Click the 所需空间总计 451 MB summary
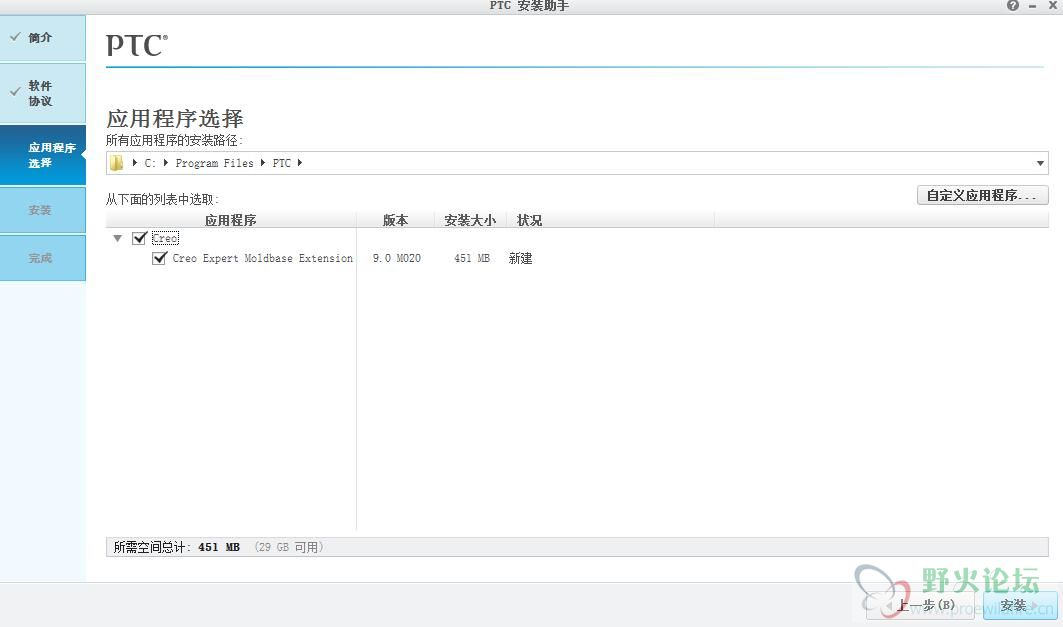The height and width of the screenshot is (627, 1063). tap(176, 547)
